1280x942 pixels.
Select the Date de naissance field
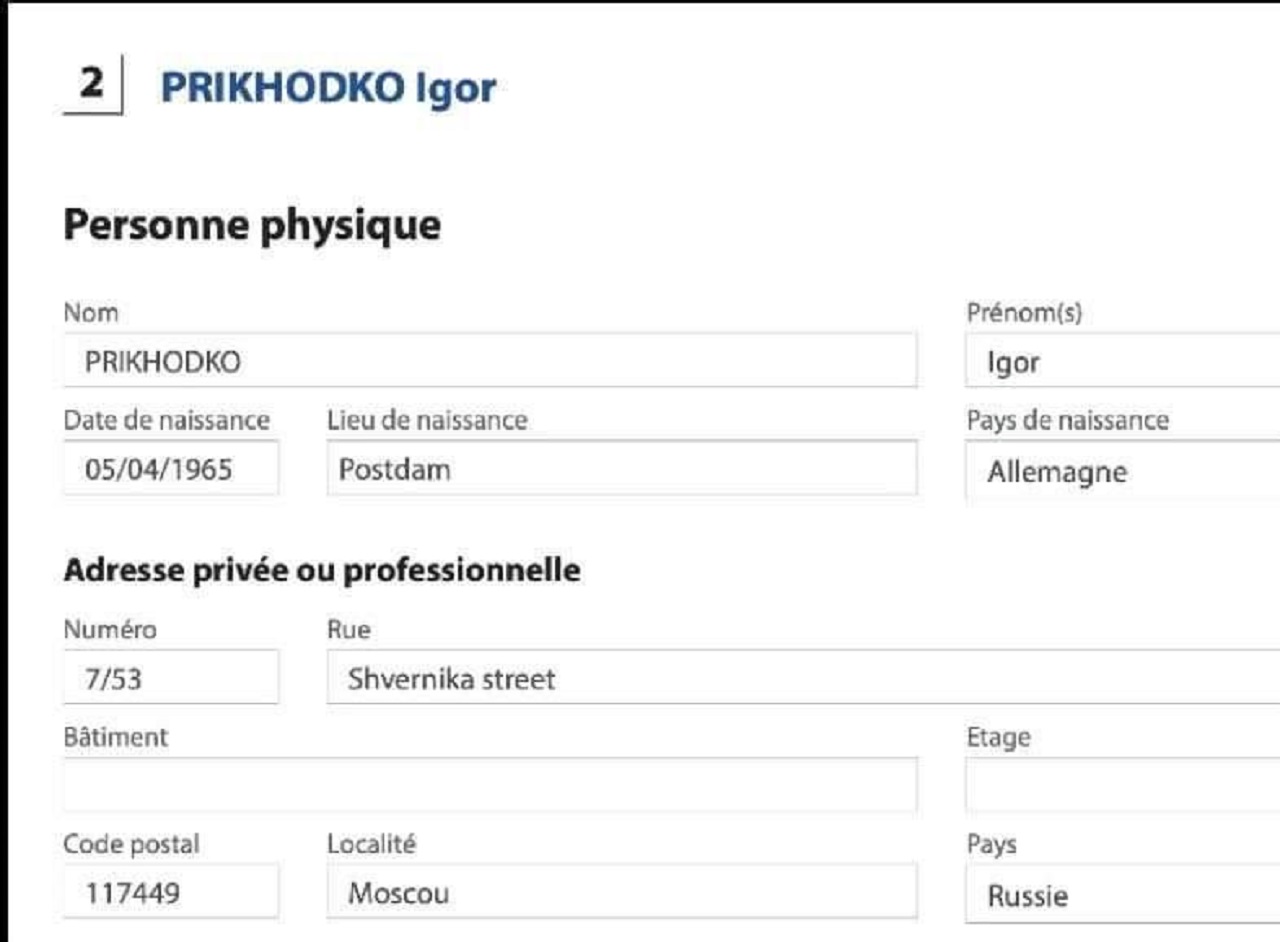(x=171, y=468)
